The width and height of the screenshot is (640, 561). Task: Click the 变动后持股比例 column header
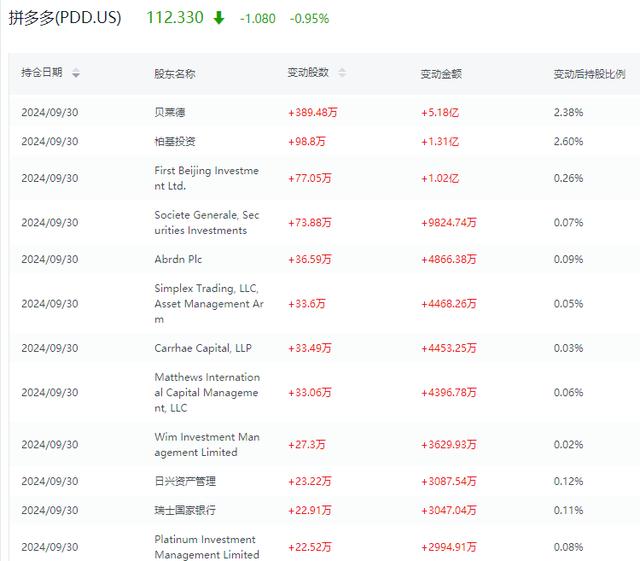(589, 74)
